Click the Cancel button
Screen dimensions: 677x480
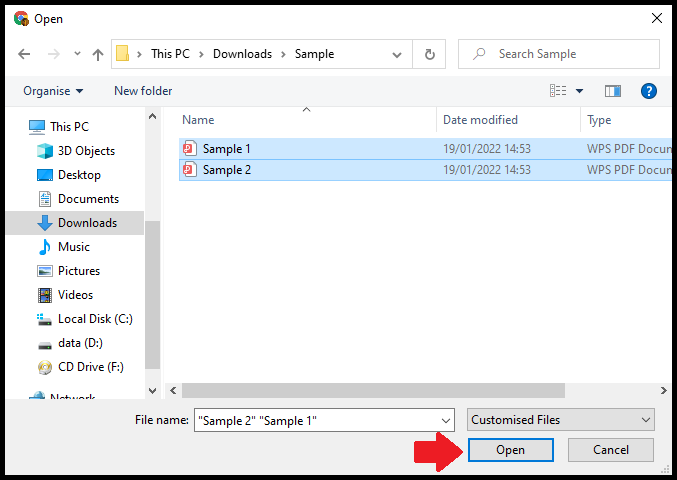click(x=611, y=450)
